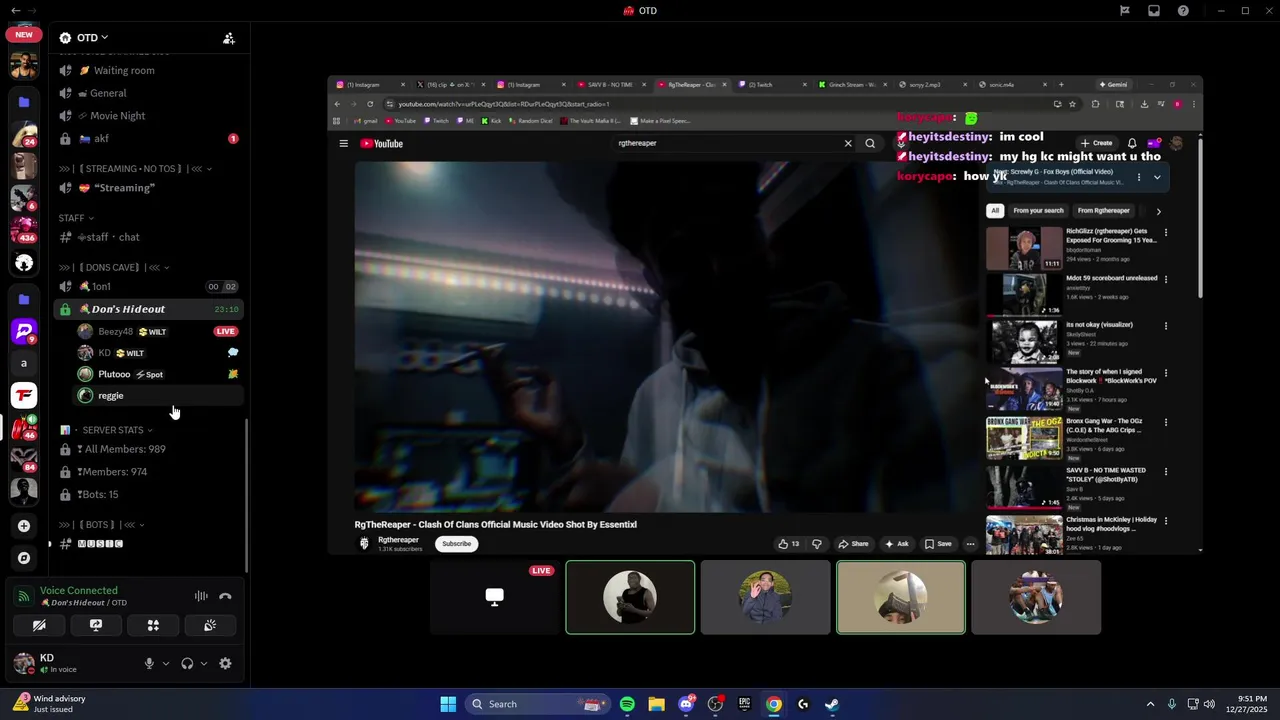Collapse the BOTS category
This screenshot has width=1280, height=720.
pos(102,525)
